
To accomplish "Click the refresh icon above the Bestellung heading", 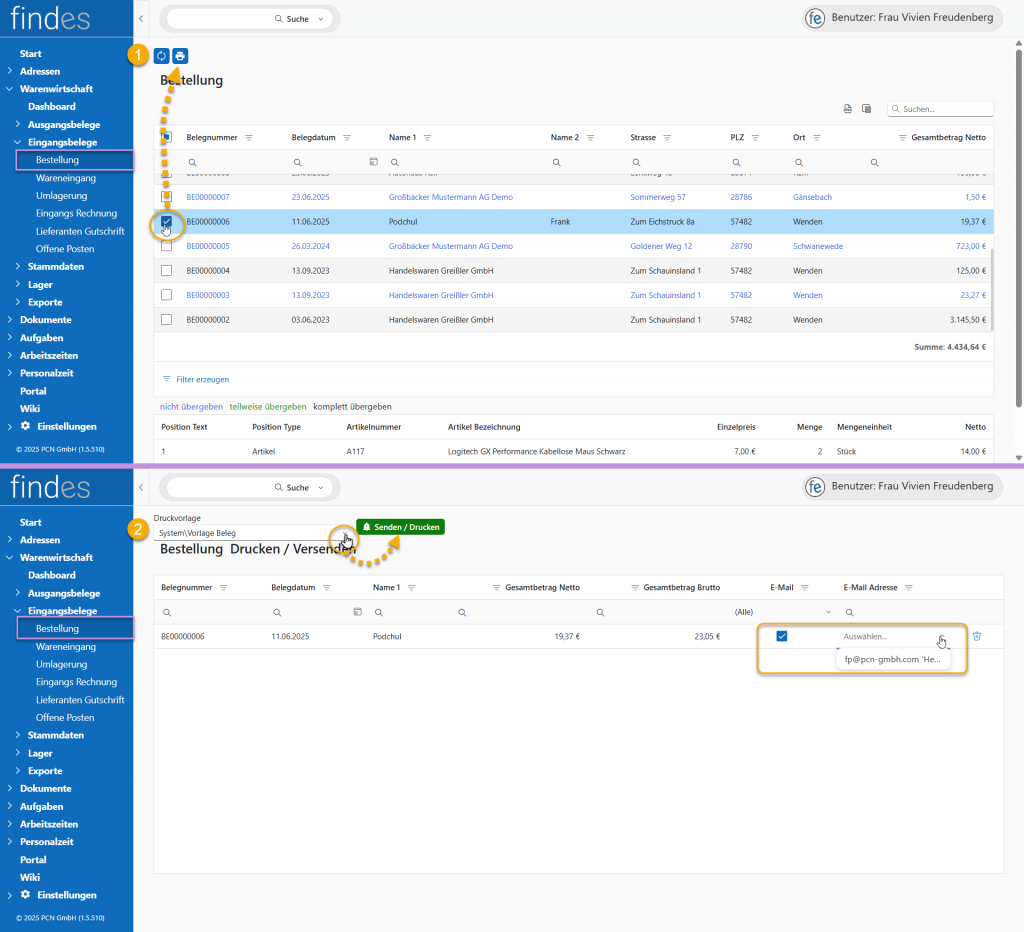I will tap(162, 56).
